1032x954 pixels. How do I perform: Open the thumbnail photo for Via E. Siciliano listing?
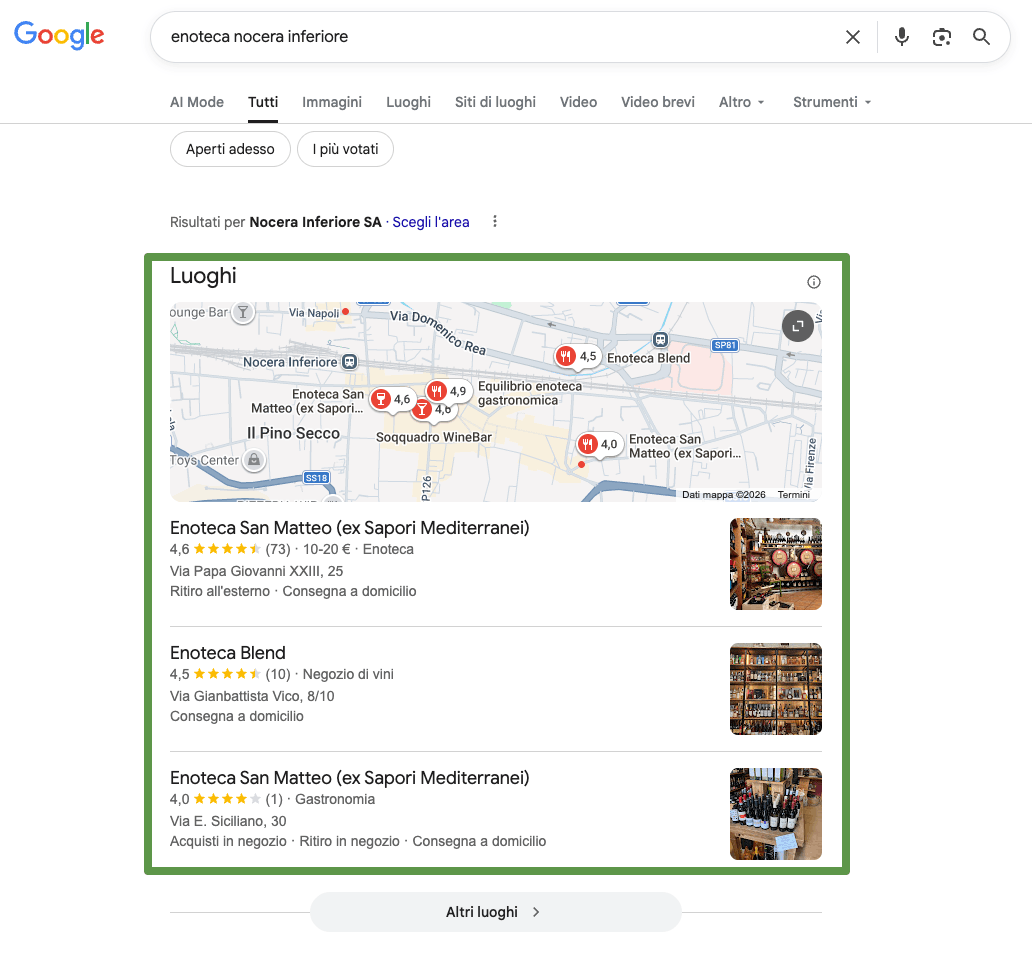pyautogui.click(x=775, y=814)
